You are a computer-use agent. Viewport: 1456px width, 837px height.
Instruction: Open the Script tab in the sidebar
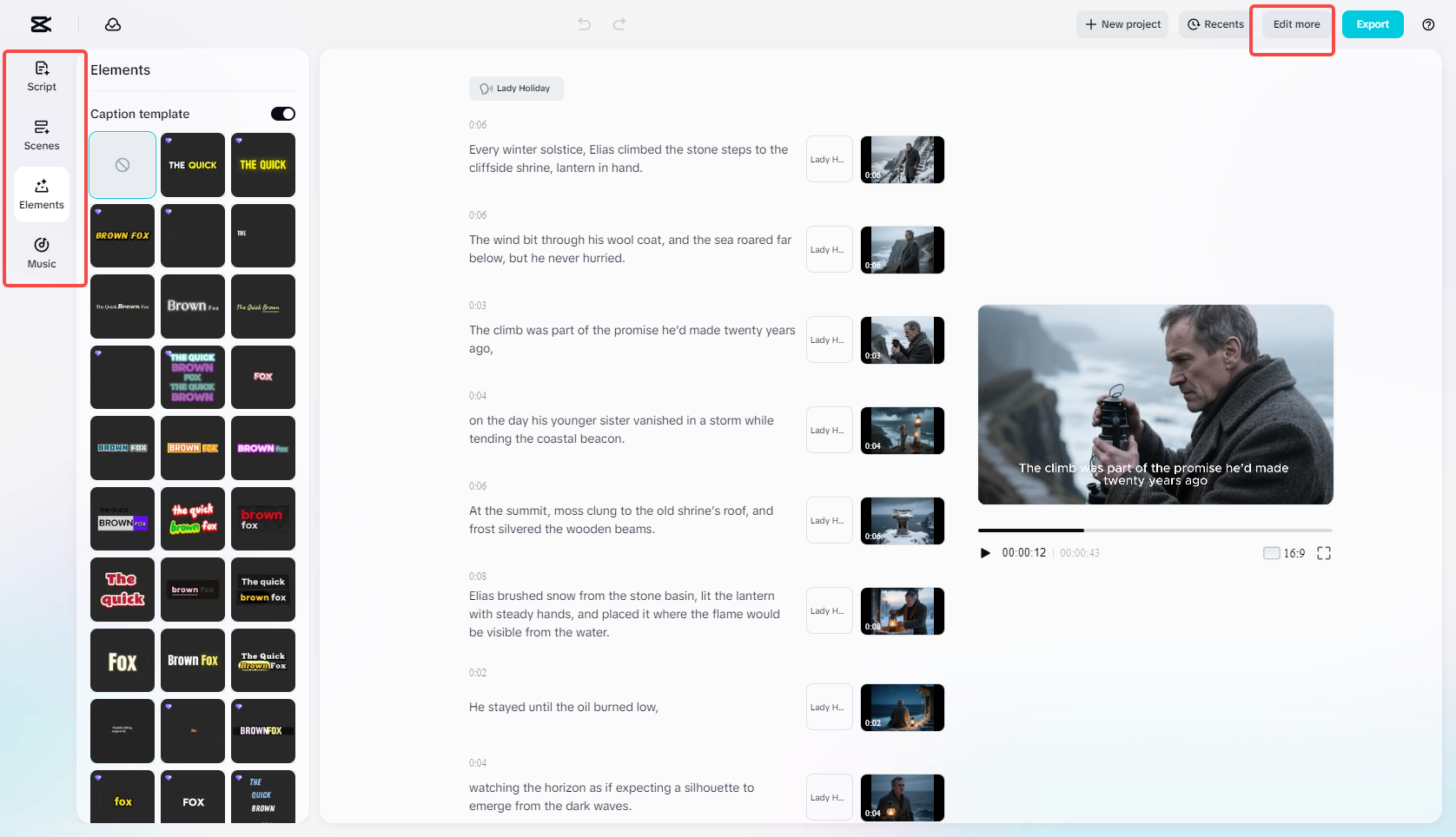[41, 76]
